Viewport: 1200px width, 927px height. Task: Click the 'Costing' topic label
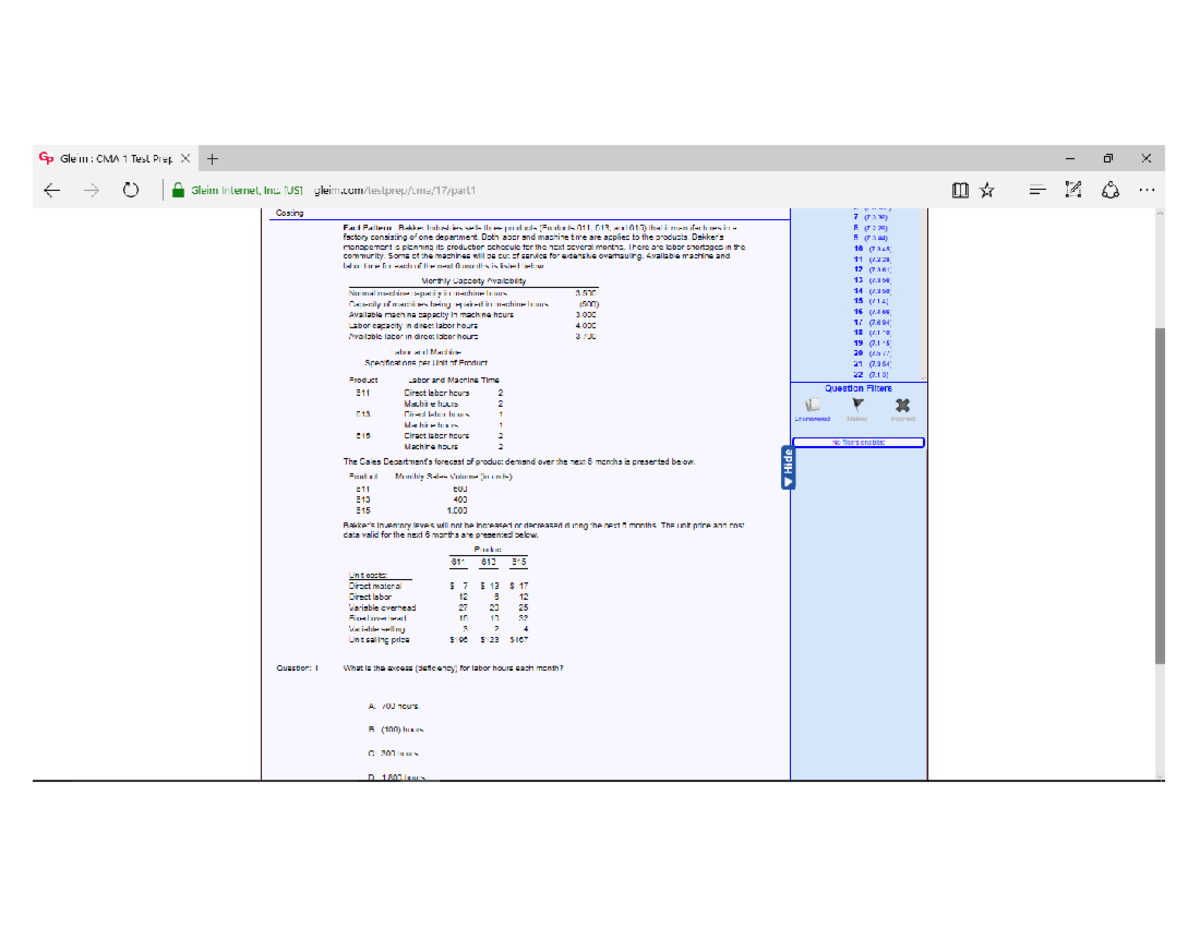(x=289, y=213)
